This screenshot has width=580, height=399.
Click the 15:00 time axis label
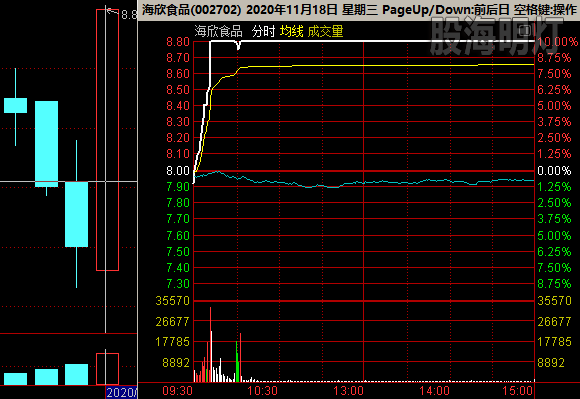pyautogui.click(x=517, y=391)
